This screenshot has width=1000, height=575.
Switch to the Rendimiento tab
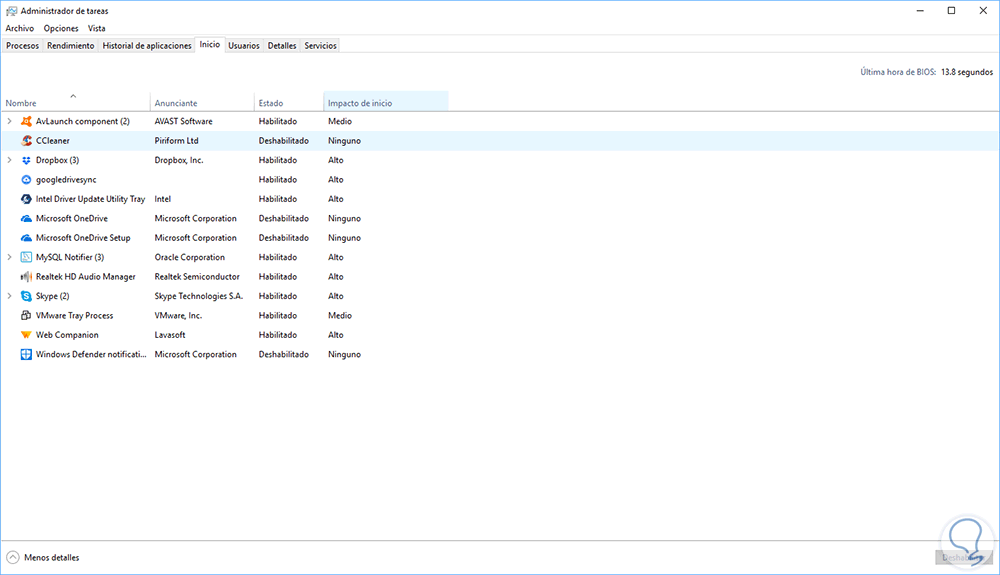(71, 46)
